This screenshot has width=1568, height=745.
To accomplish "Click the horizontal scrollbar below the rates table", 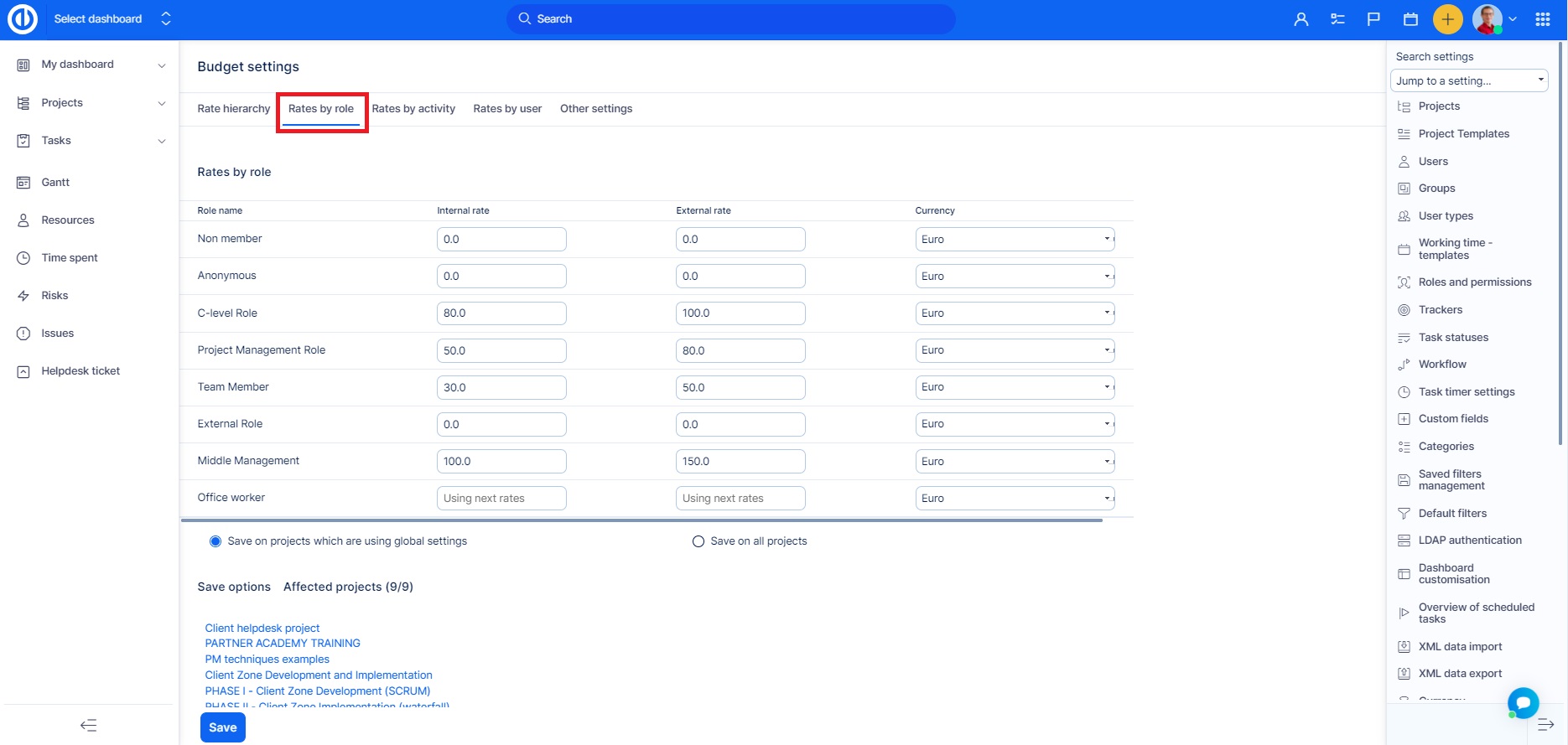I will [641, 520].
